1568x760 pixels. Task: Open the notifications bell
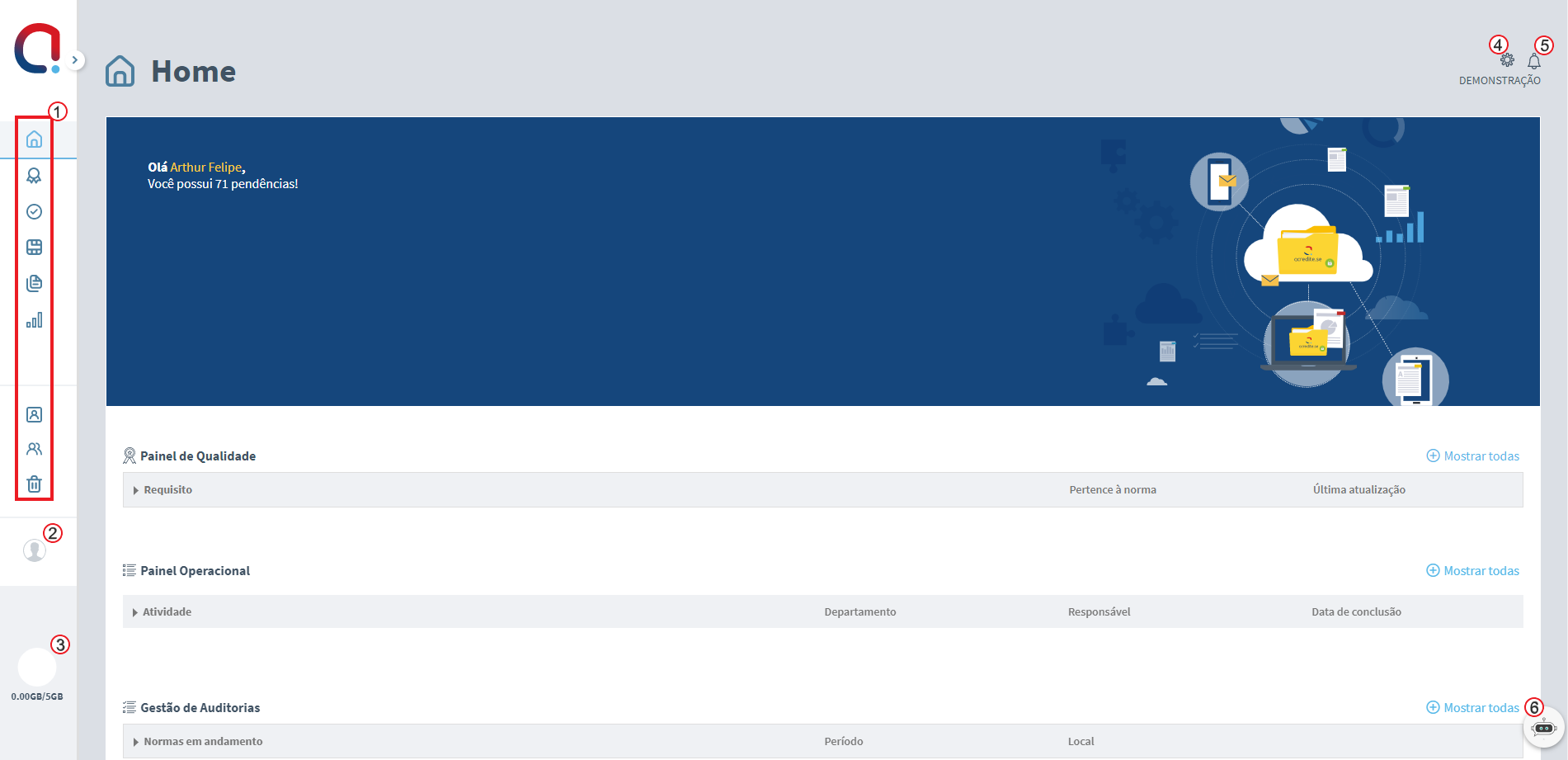click(1534, 62)
